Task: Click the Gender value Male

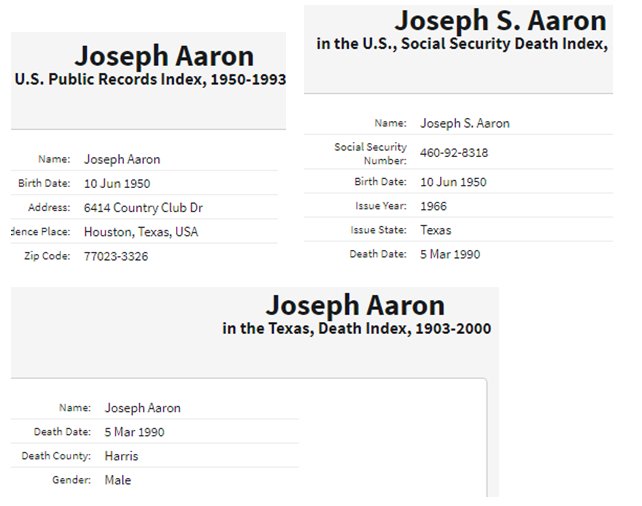Action: click(118, 480)
